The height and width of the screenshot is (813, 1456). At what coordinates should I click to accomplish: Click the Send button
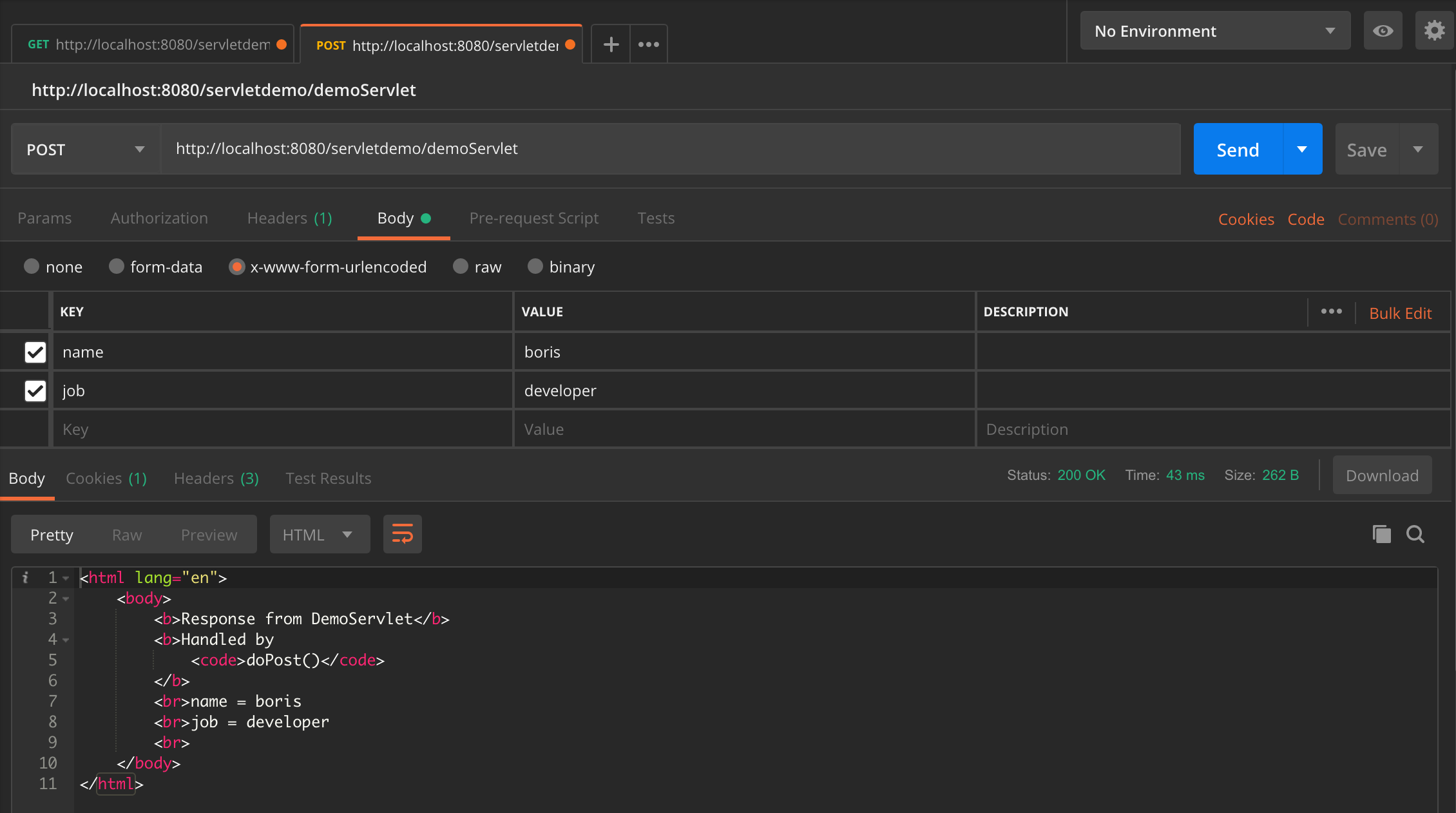1237,149
